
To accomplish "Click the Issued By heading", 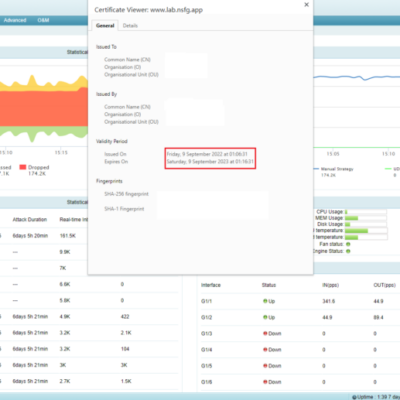I will [x=106, y=94].
